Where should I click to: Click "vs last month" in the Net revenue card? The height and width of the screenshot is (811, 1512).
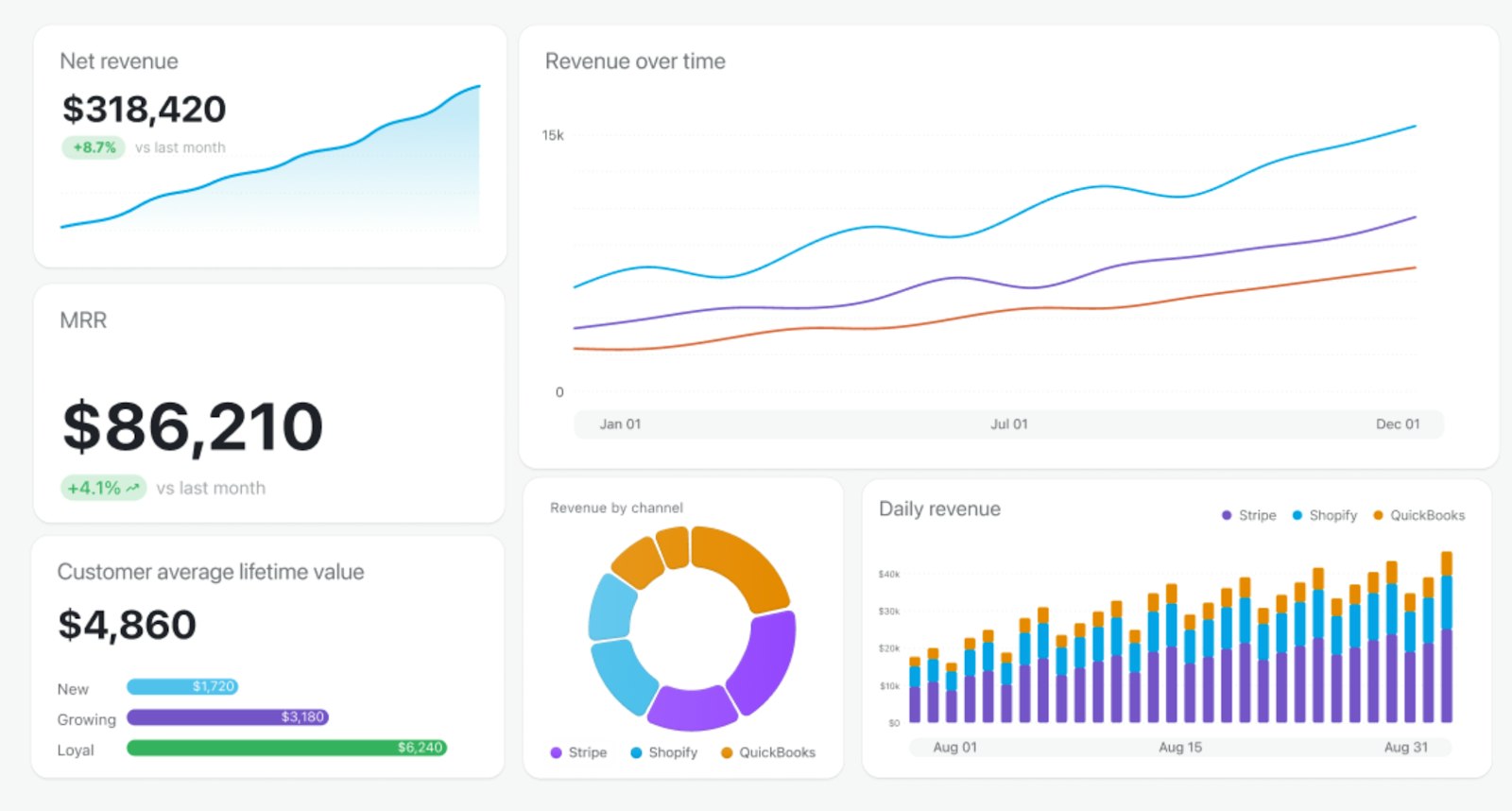[x=180, y=147]
